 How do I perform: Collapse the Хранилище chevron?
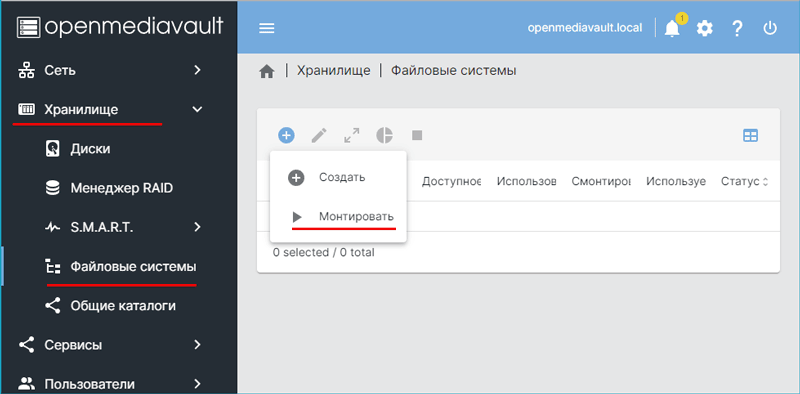pos(197,109)
